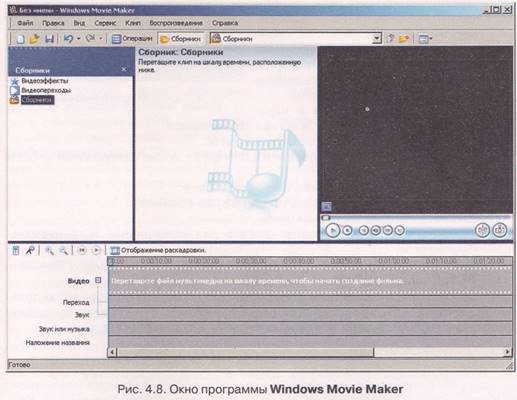
Task: Create a new collection folder
Action: point(404,39)
